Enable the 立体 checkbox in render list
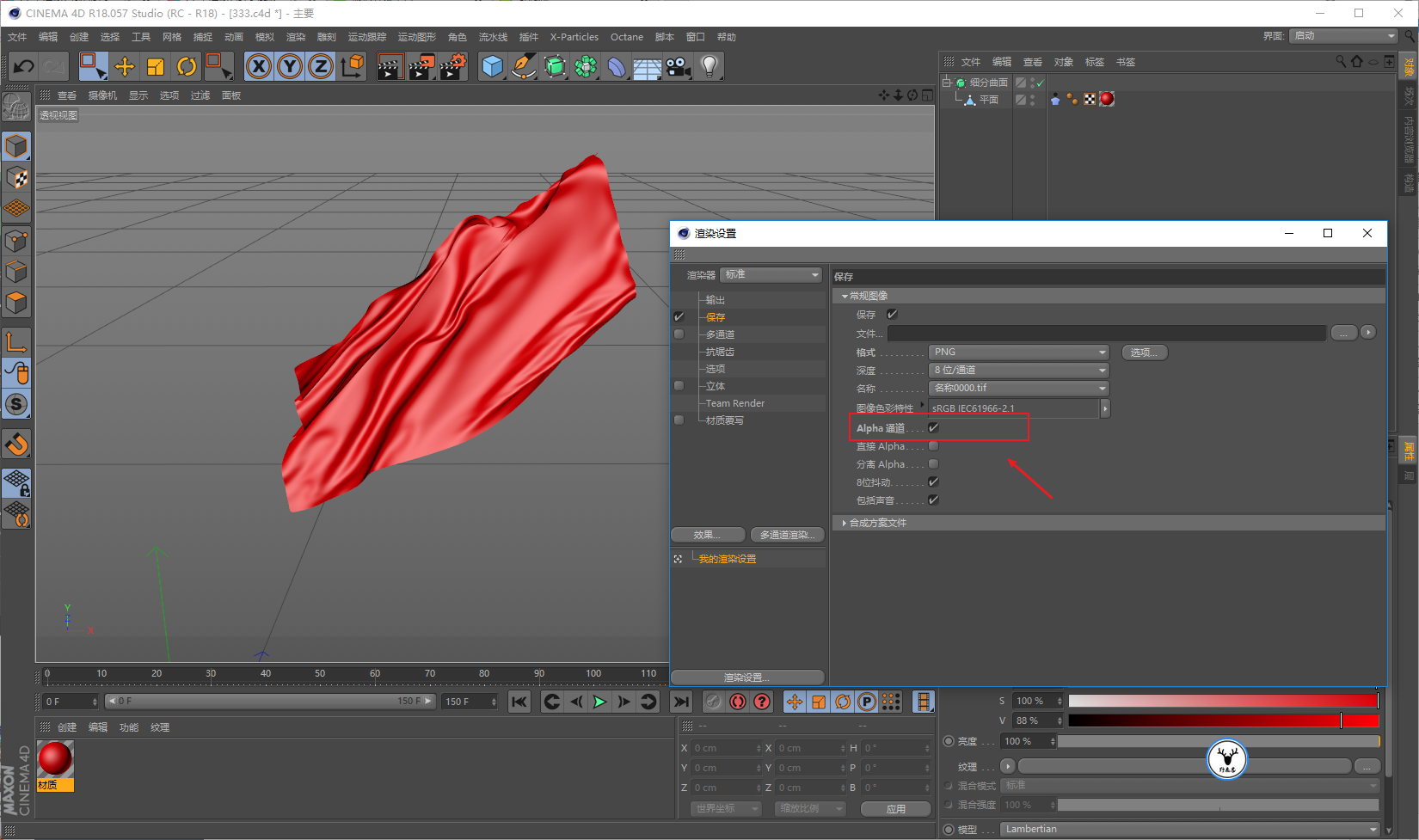1419x840 pixels. [679, 385]
